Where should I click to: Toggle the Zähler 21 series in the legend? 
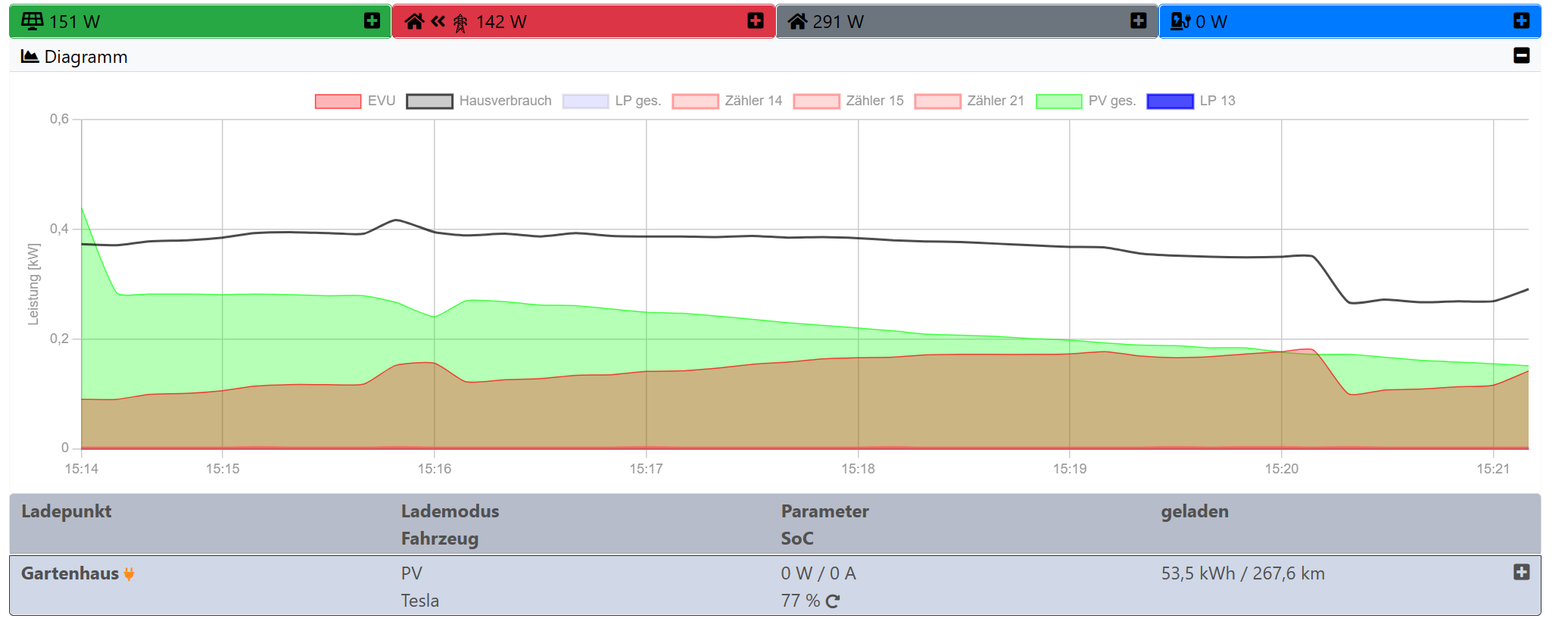969,101
